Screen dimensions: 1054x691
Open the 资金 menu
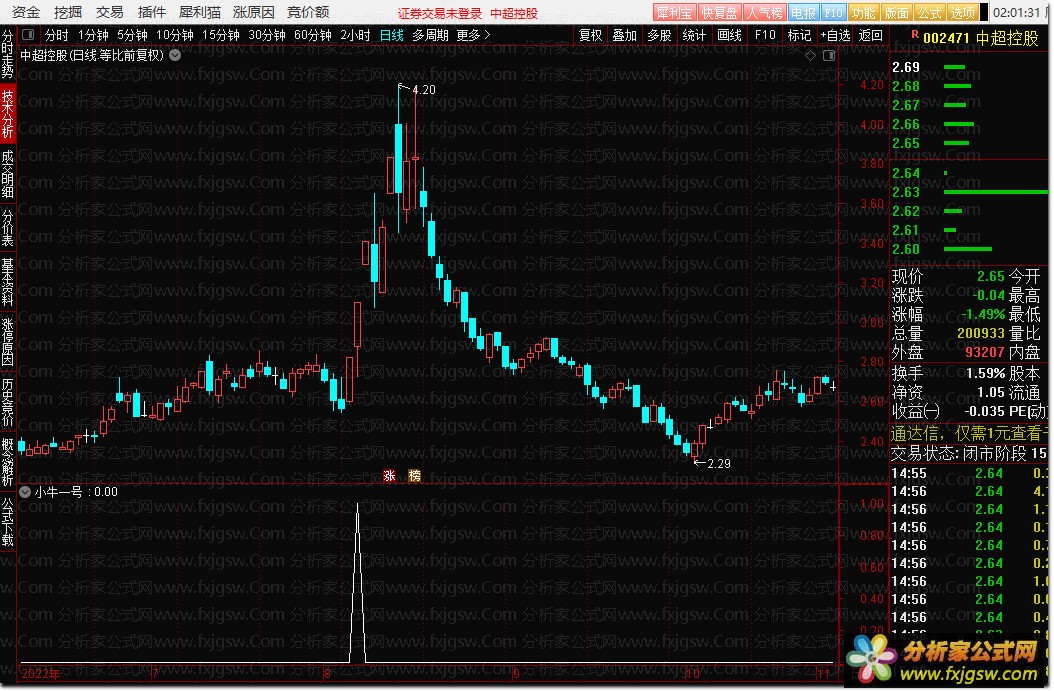(26, 12)
